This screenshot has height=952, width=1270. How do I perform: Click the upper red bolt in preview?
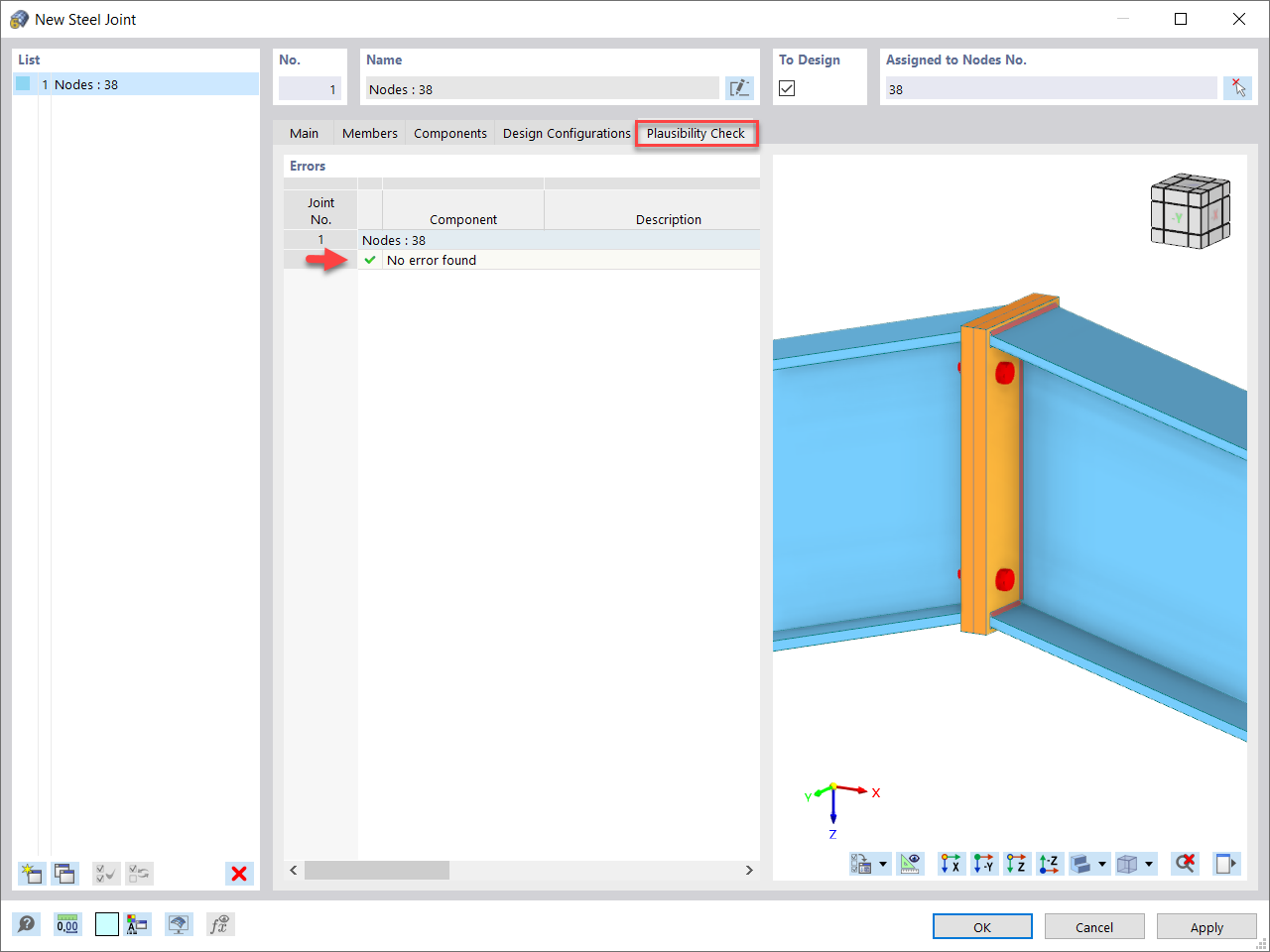(x=1005, y=373)
